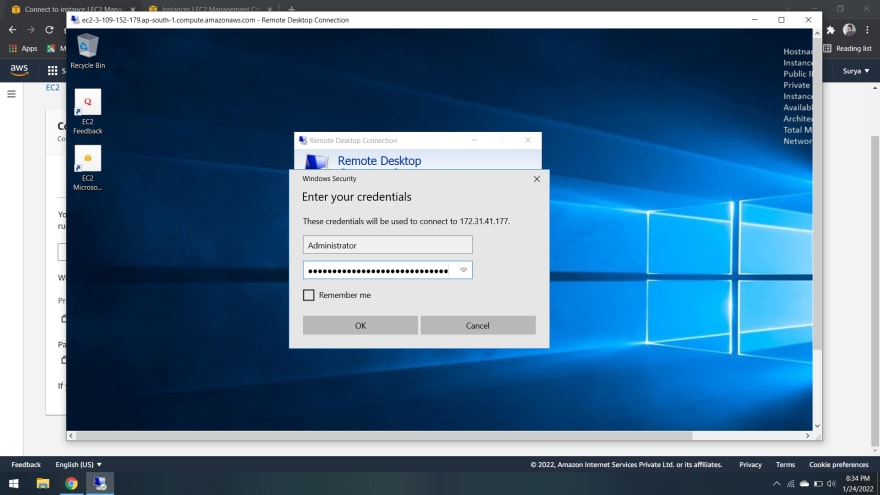Go back in the Chrome browser
Image resolution: width=880 pixels, height=495 pixels.
(12, 30)
